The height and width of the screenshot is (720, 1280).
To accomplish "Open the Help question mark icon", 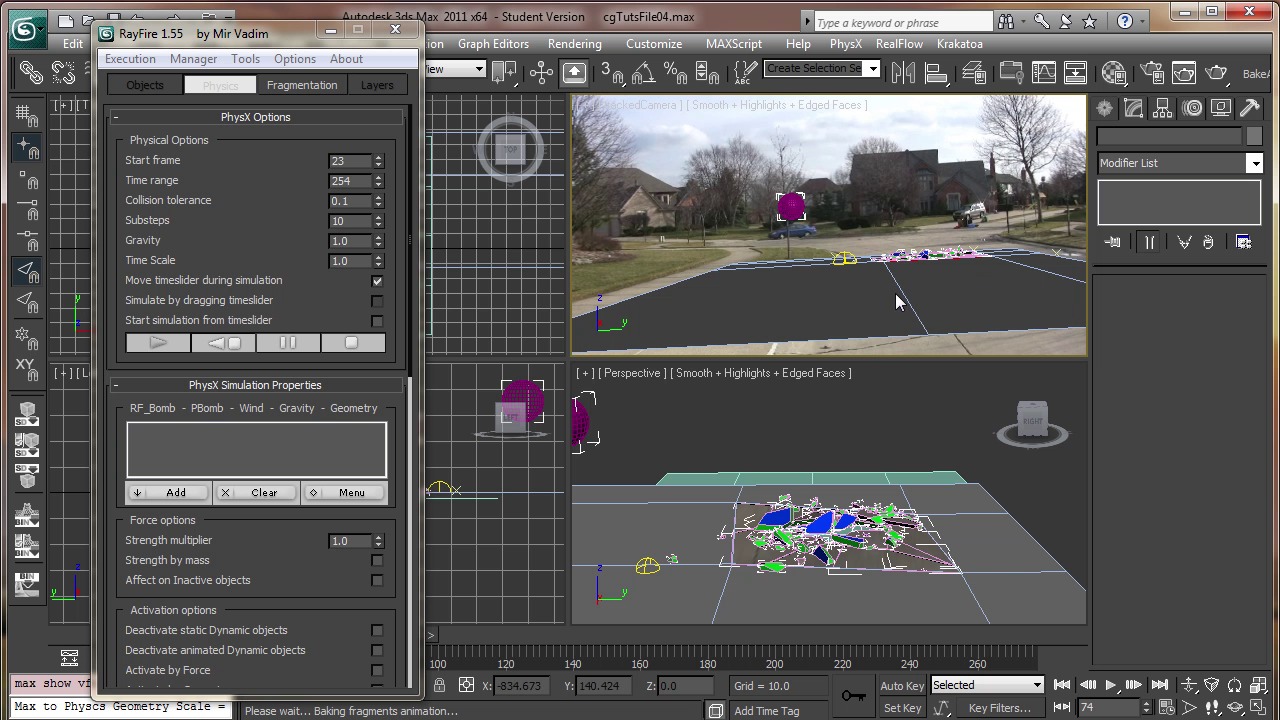I will point(1125,21).
